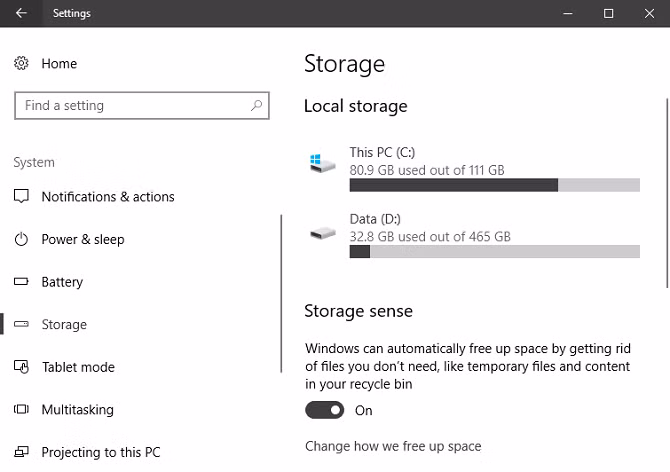Click the Notifications & actions icon
The width and height of the screenshot is (670, 472).
pyautogui.click(x=22, y=197)
